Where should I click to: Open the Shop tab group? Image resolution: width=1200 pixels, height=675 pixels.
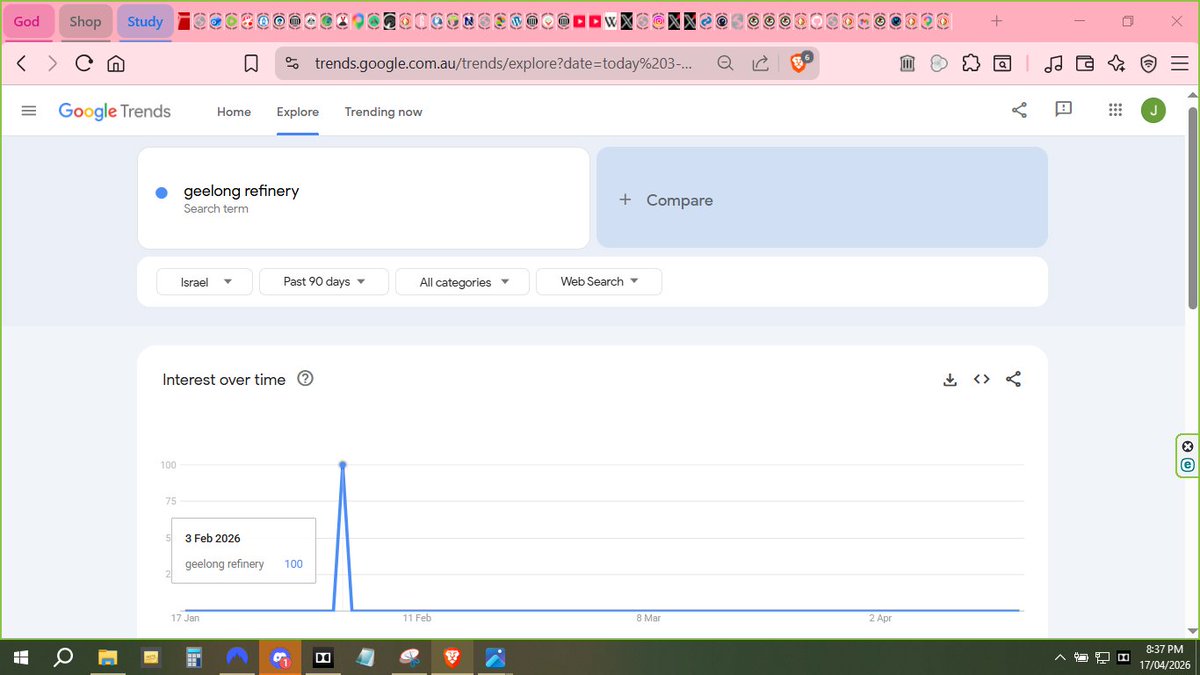click(85, 21)
